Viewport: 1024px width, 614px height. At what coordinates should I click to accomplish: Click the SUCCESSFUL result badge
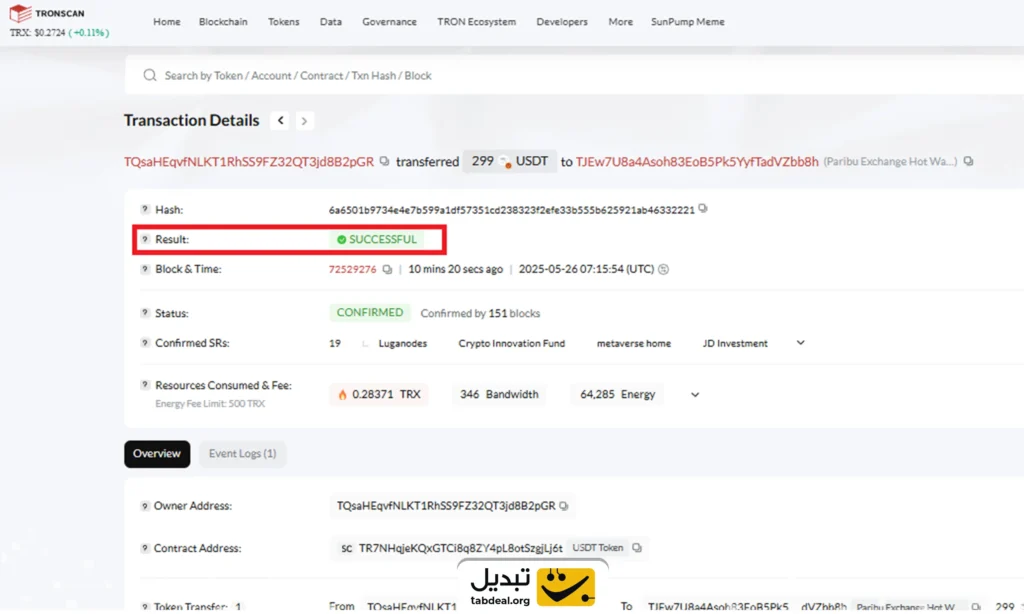click(376, 240)
